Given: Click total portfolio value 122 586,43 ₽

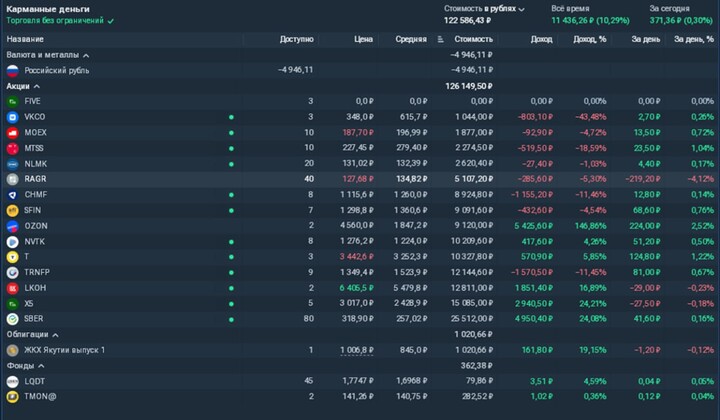Looking at the screenshot, I should pyautogui.click(x=467, y=21).
